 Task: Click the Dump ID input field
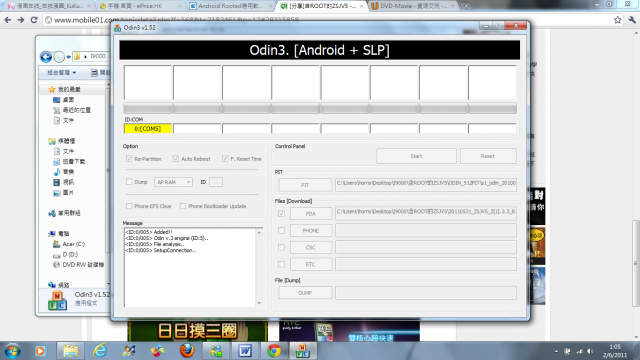pyautogui.click(x=216, y=182)
